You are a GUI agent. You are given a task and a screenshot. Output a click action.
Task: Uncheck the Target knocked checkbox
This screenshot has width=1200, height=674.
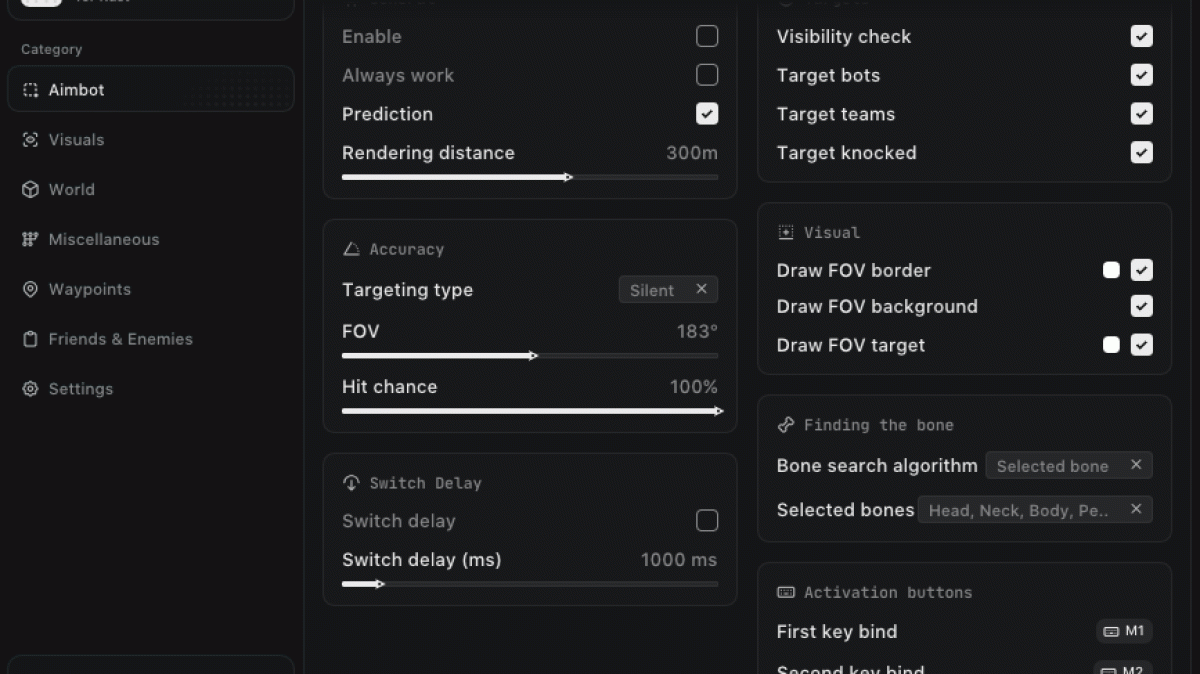point(1141,153)
